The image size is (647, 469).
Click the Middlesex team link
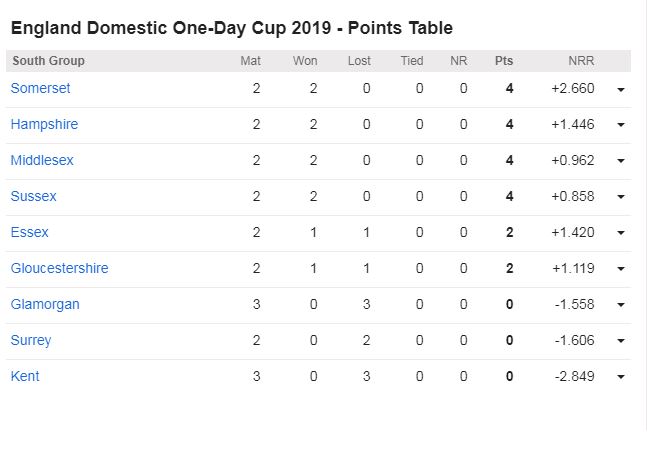click(x=42, y=160)
